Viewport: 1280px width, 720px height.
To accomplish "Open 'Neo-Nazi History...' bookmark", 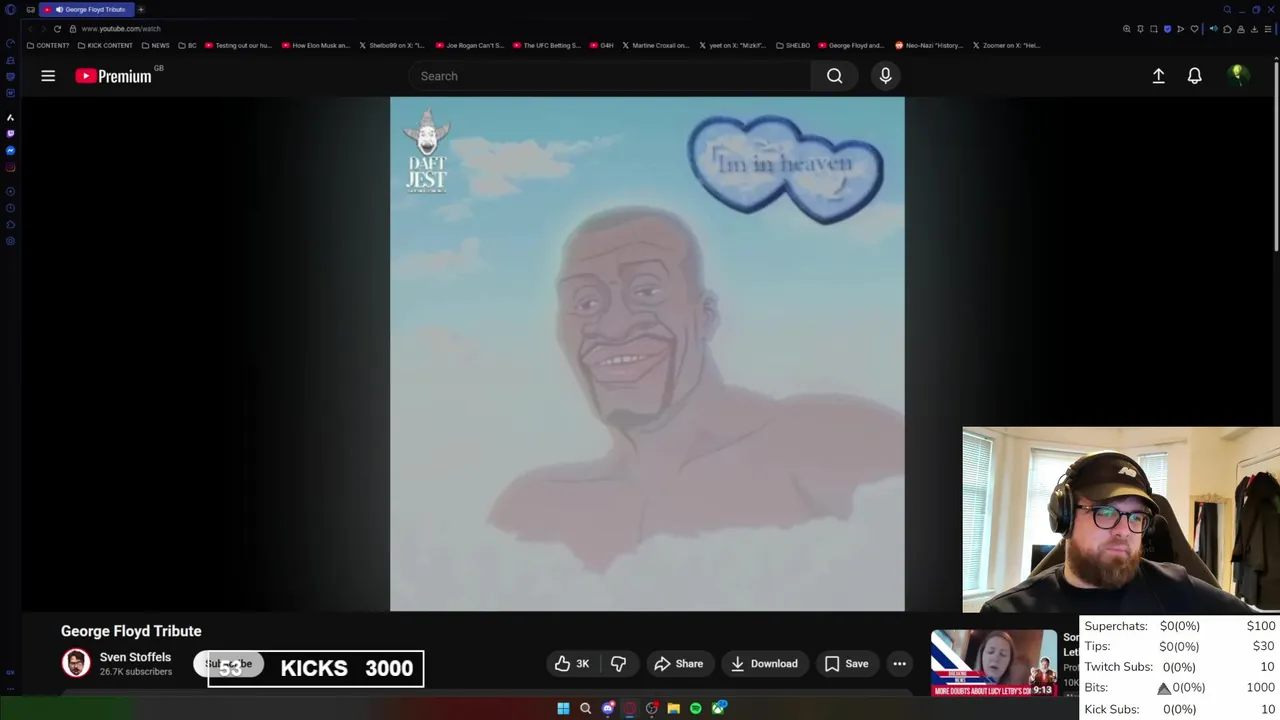I will click(x=929, y=45).
